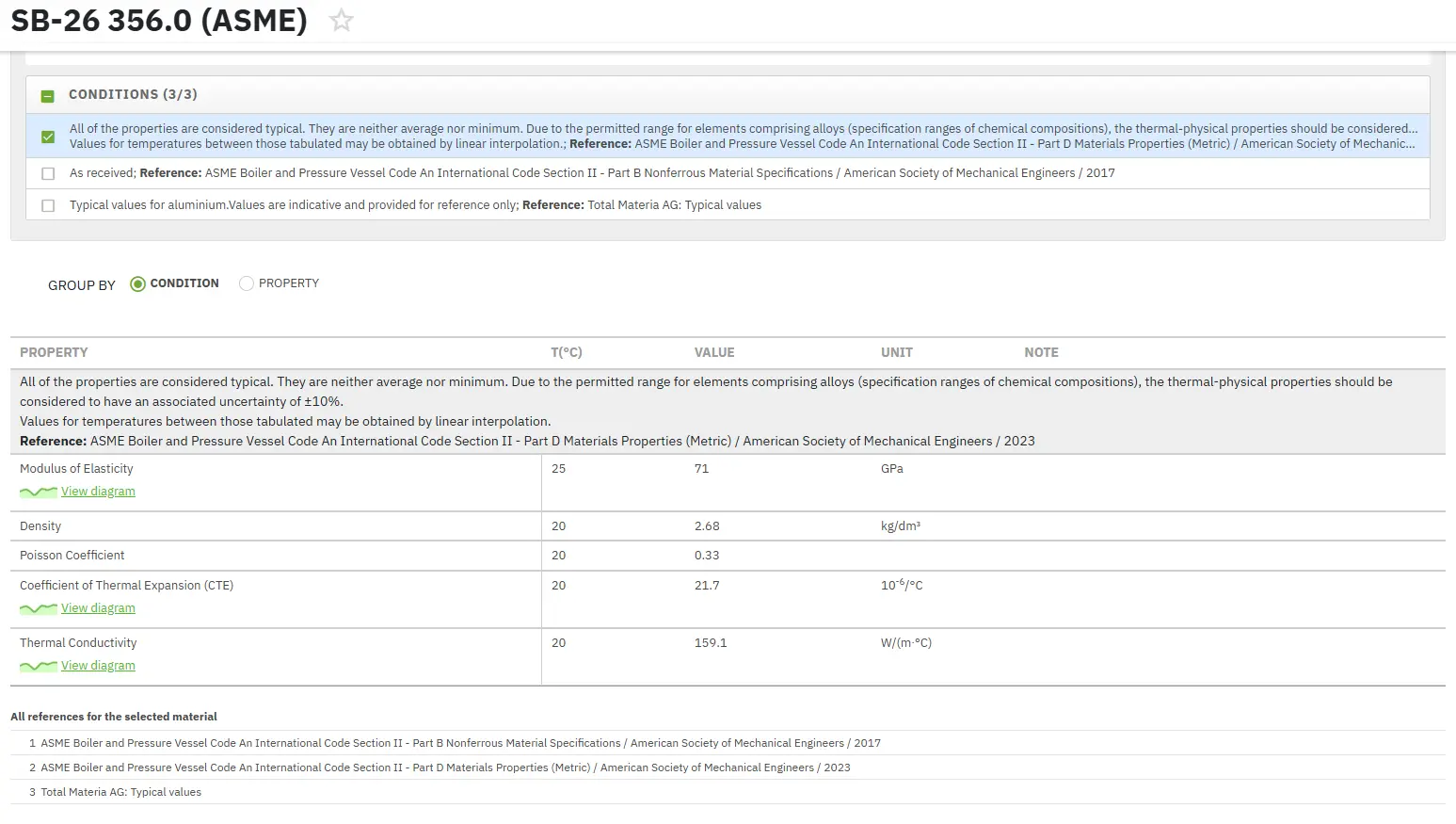The height and width of the screenshot is (824, 1456).
Task: Star SB-26 356.0 (ASME) as favorite
Action: click(x=342, y=20)
